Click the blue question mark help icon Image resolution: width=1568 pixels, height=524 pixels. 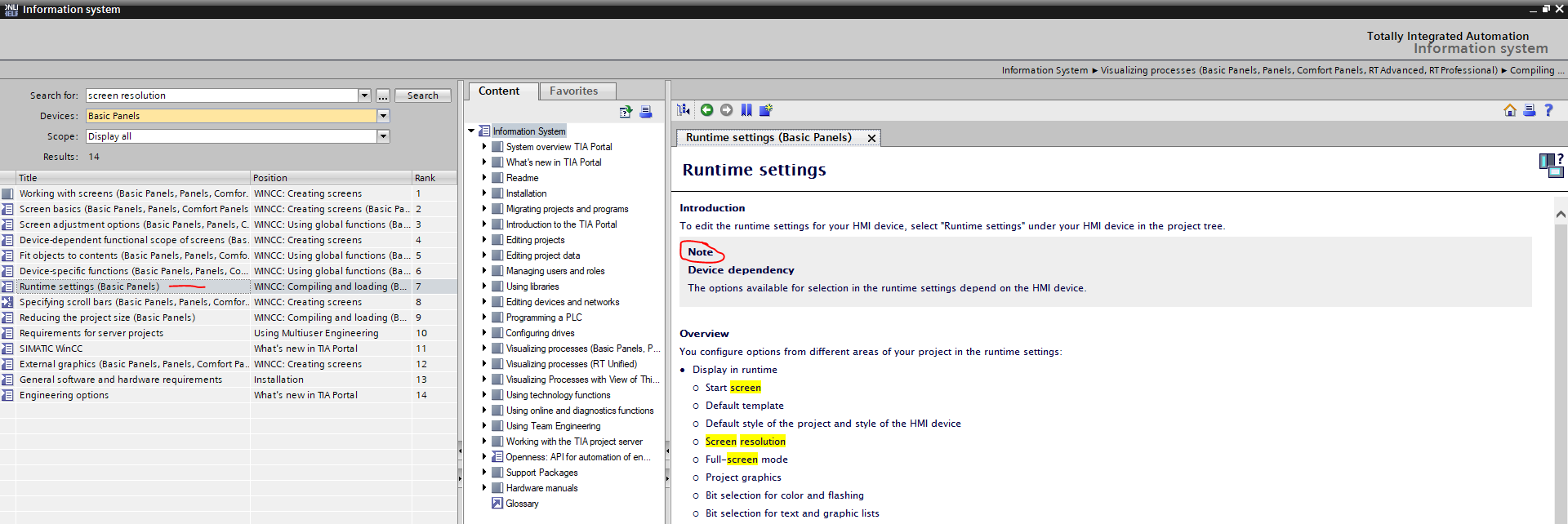tap(1548, 110)
